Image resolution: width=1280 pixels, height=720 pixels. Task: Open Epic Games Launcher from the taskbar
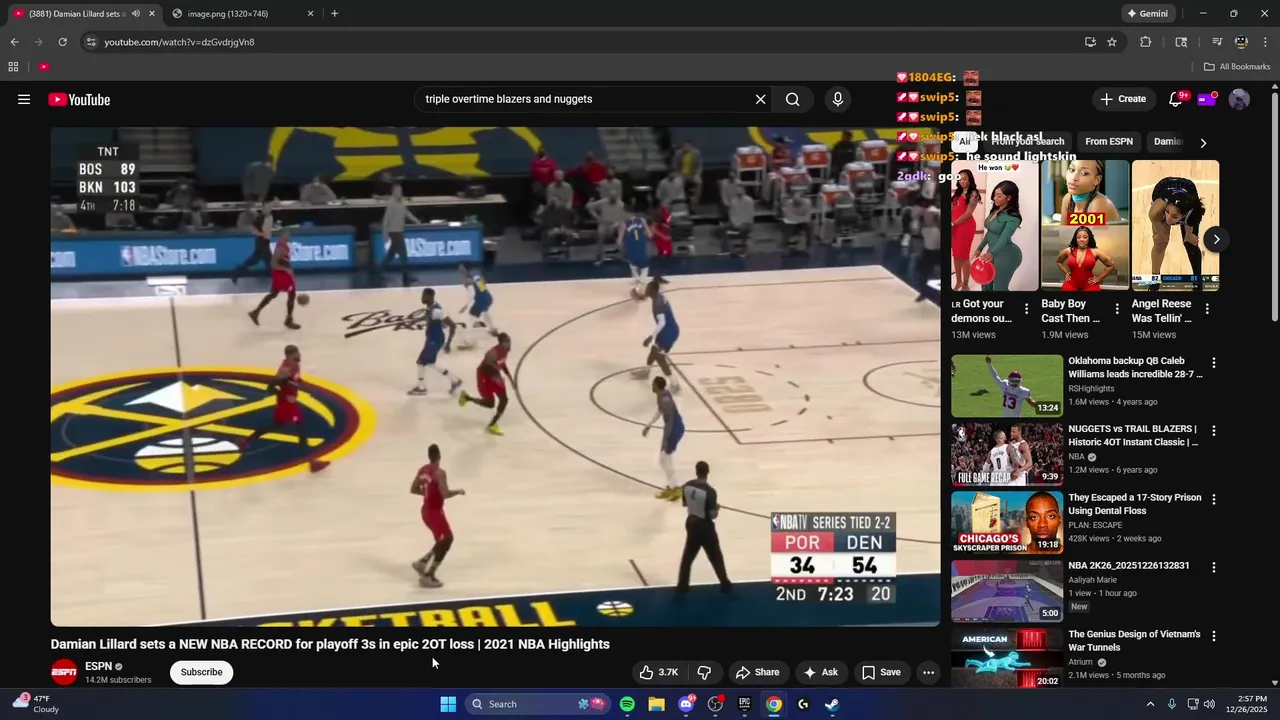coord(744,704)
